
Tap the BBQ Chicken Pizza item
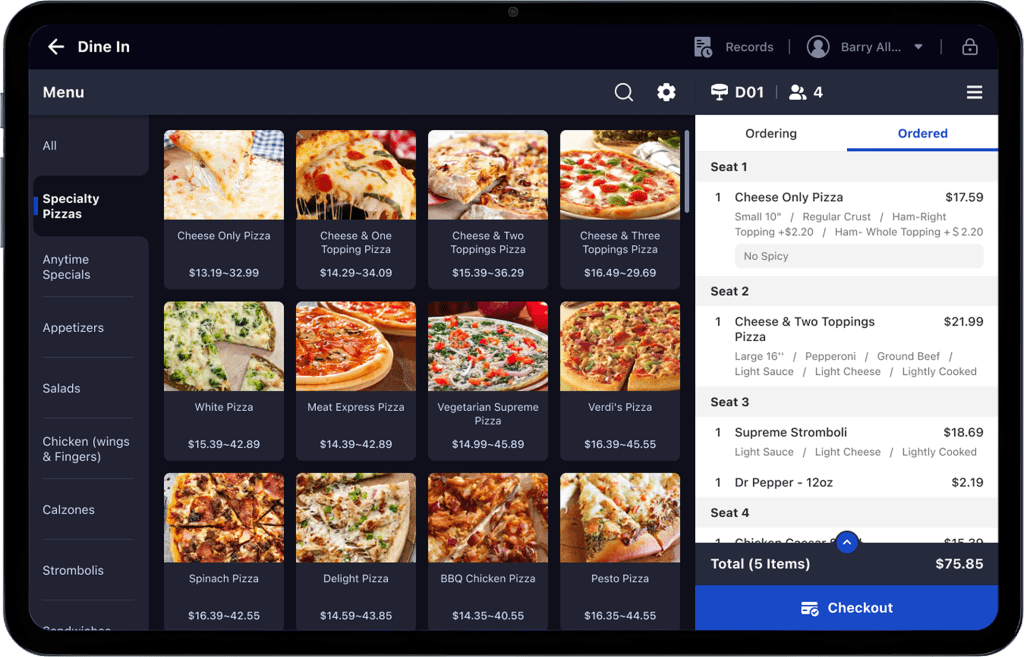488,518
